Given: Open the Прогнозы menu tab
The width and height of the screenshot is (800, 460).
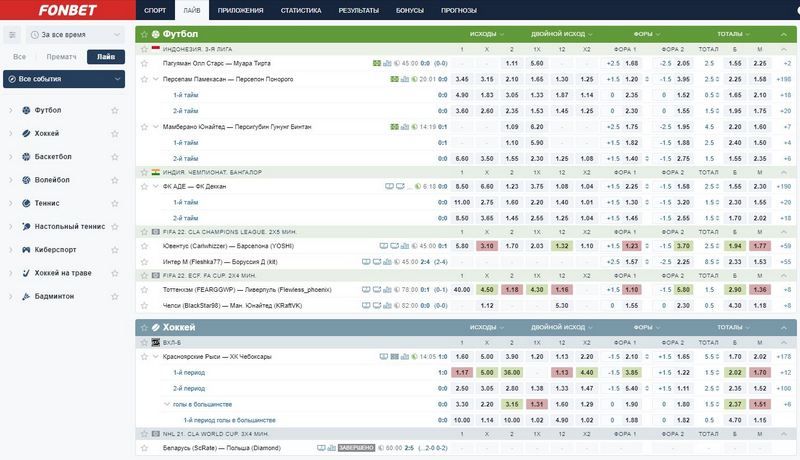Looking at the screenshot, I should 459,10.
